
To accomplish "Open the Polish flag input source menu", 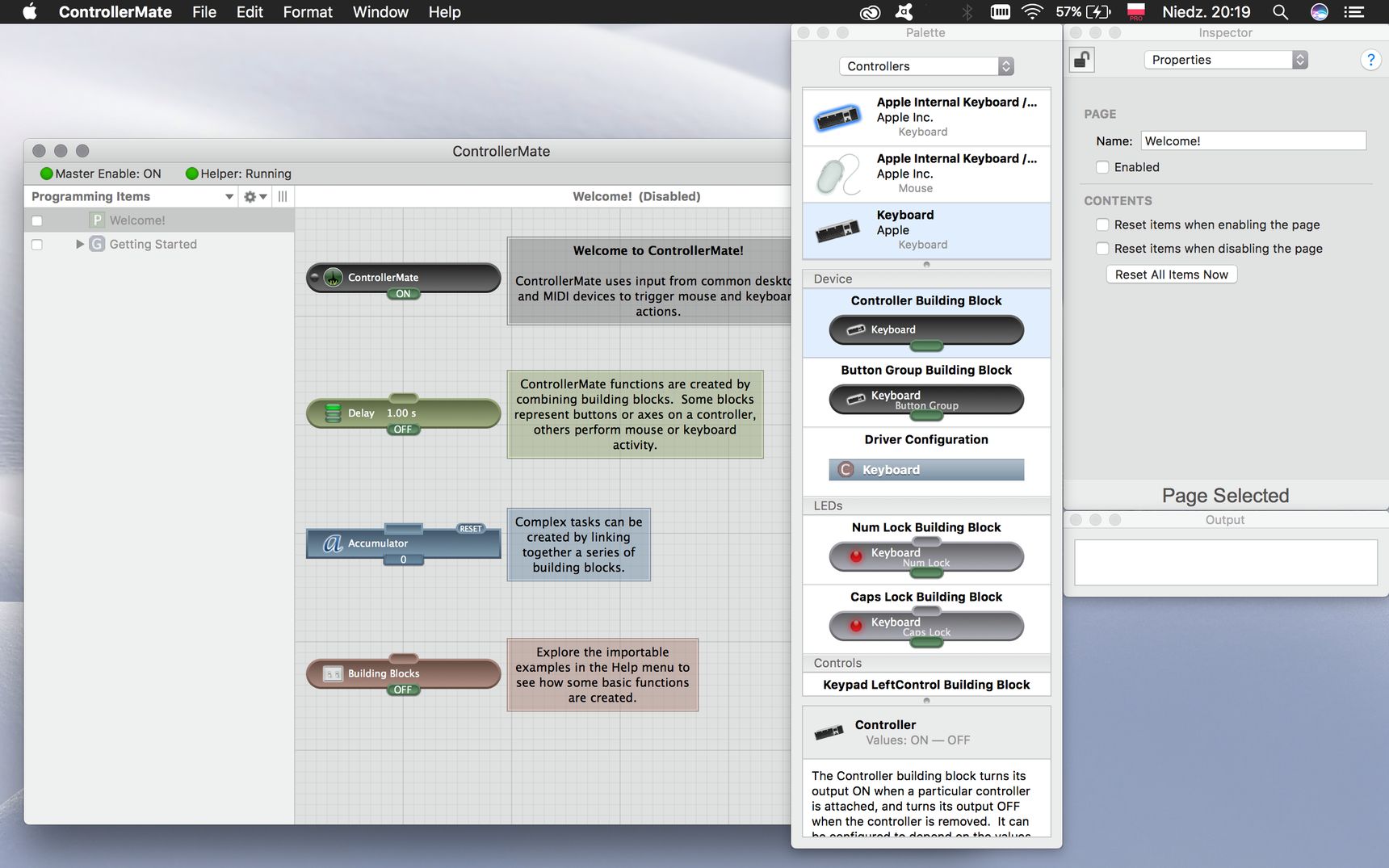I will [1136, 12].
